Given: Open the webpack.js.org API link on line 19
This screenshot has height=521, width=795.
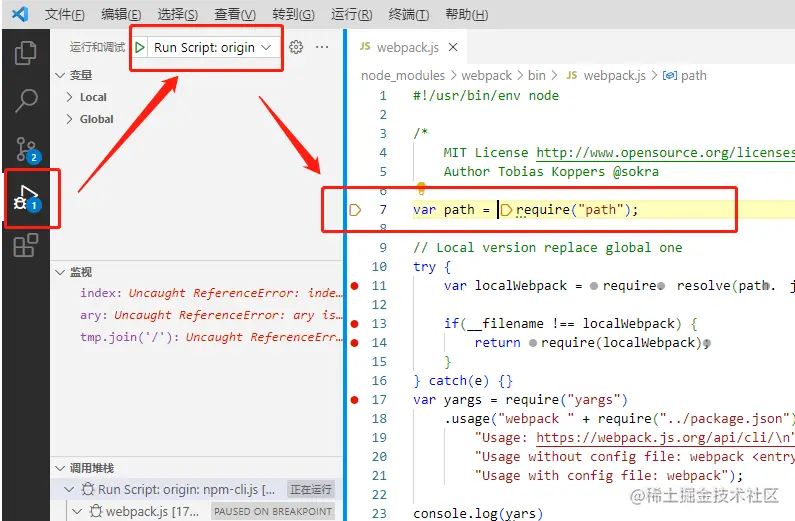Looking at the screenshot, I should click(665, 438).
